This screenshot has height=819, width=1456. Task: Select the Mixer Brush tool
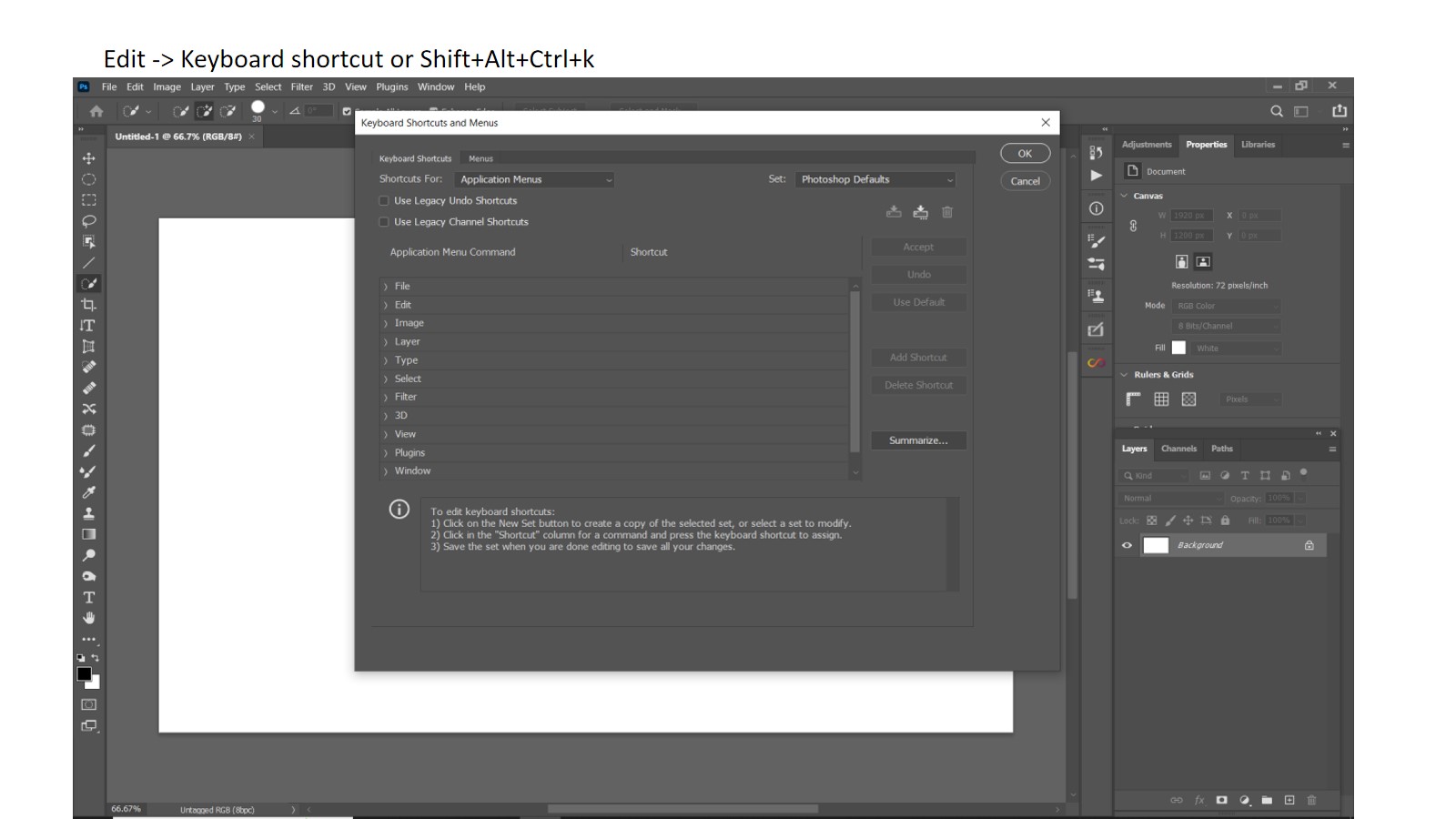pyautogui.click(x=88, y=471)
